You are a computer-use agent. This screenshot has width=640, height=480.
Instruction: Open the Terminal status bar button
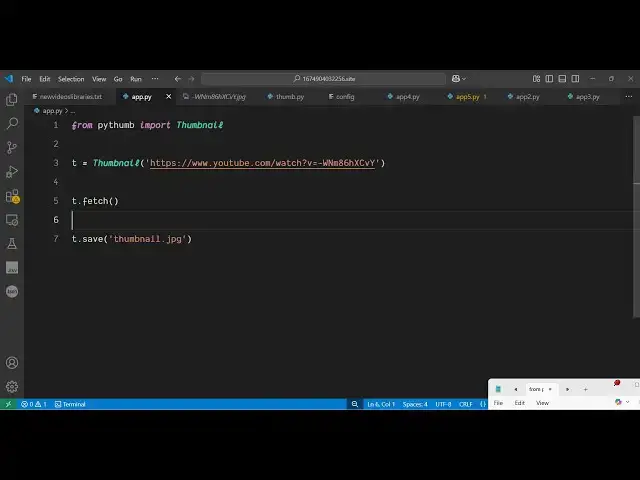[70, 404]
